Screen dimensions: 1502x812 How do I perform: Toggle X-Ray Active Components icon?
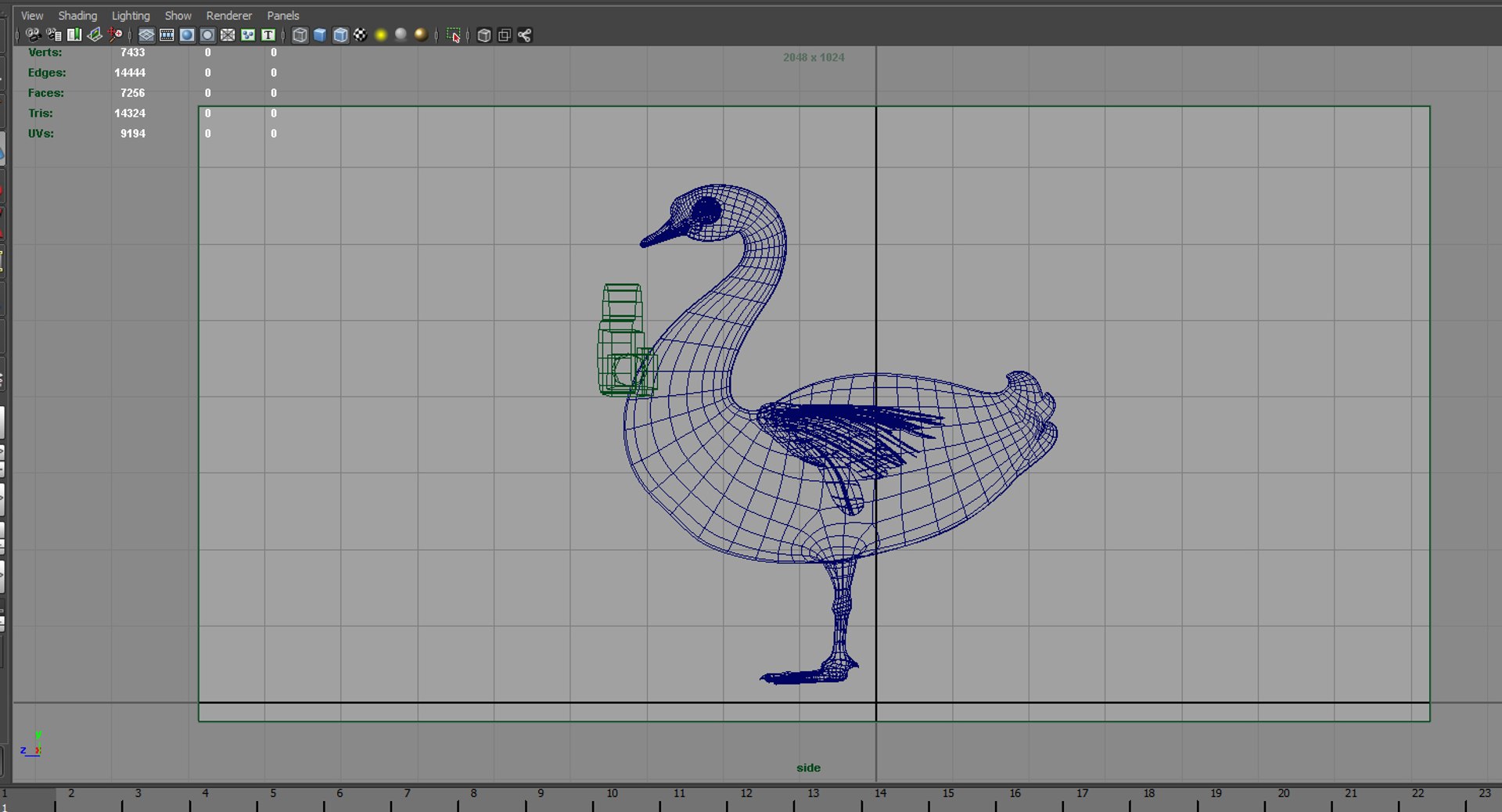pyautogui.click(x=505, y=34)
